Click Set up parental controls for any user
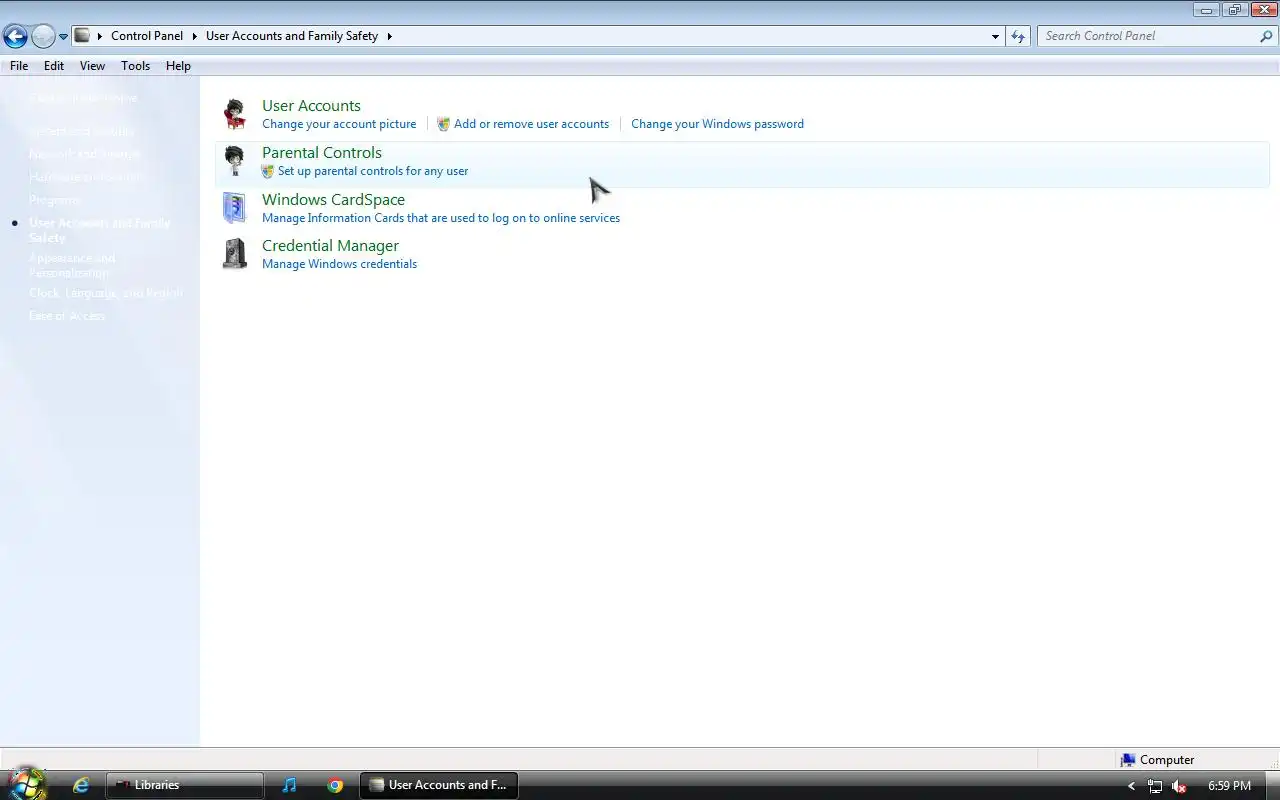Image resolution: width=1280 pixels, height=800 pixels. [373, 171]
